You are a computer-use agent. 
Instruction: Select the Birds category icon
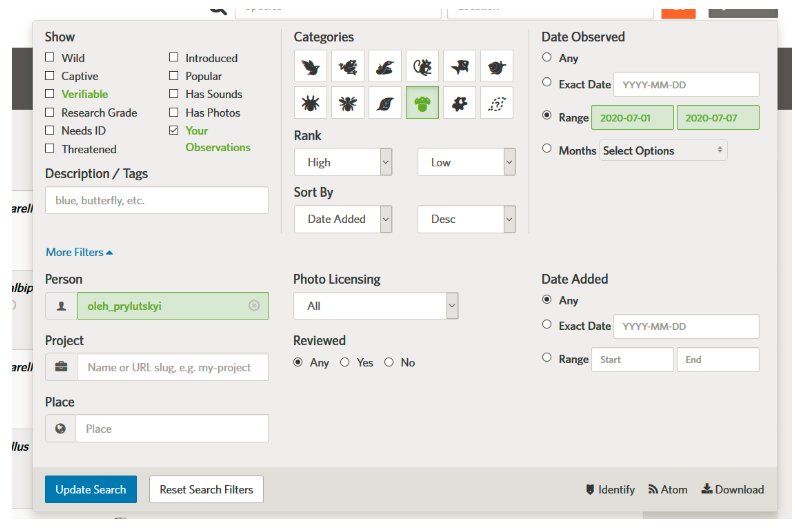[x=310, y=67]
